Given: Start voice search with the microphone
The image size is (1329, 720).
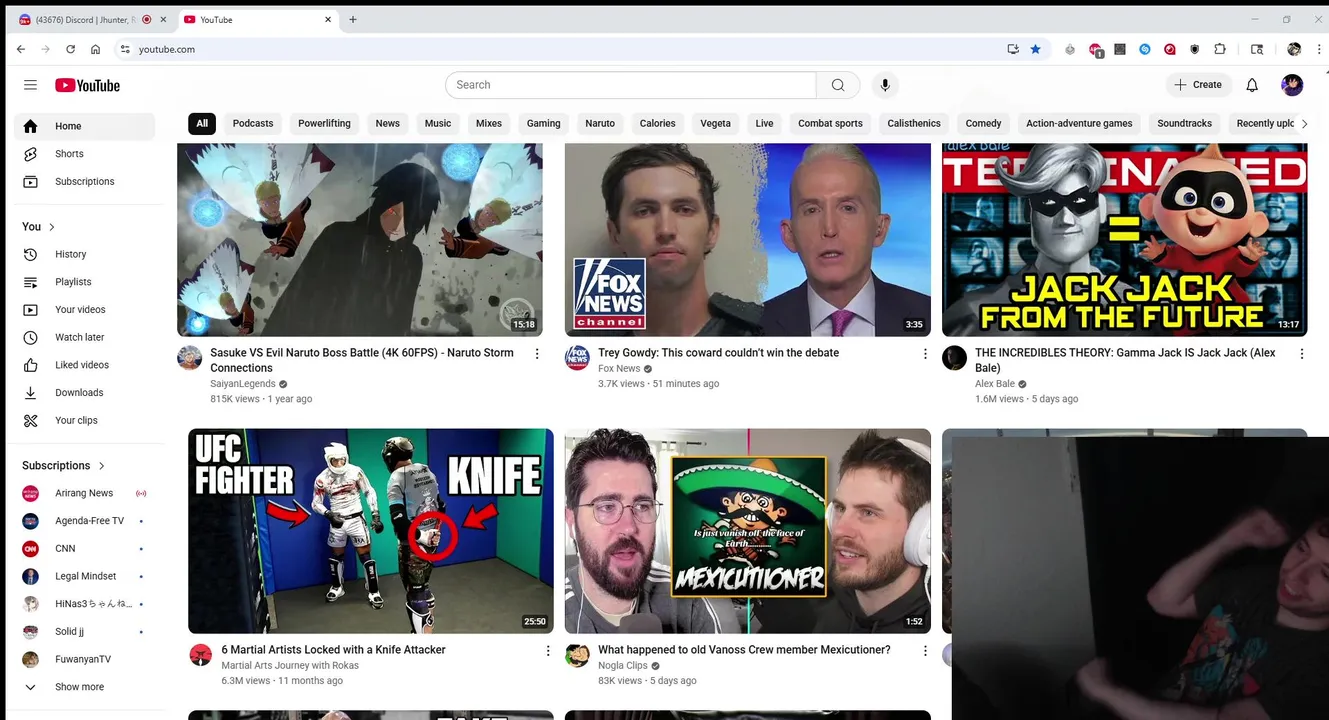Looking at the screenshot, I should (x=885, y=85).
